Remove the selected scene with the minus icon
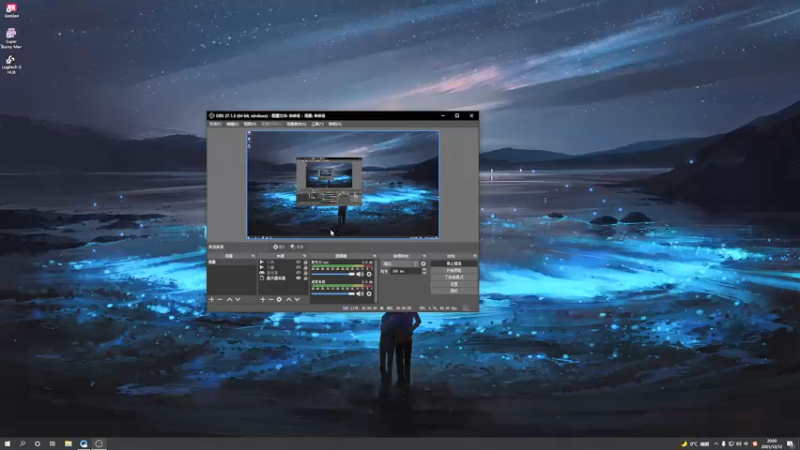This screenshot has height=450, width=800. tap(220, 299)
